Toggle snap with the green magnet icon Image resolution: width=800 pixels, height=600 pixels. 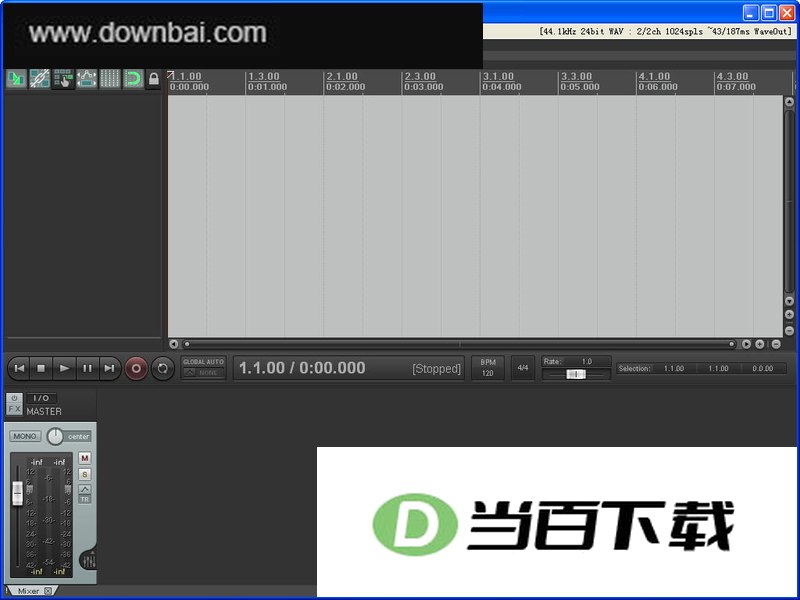pos(133,79)
